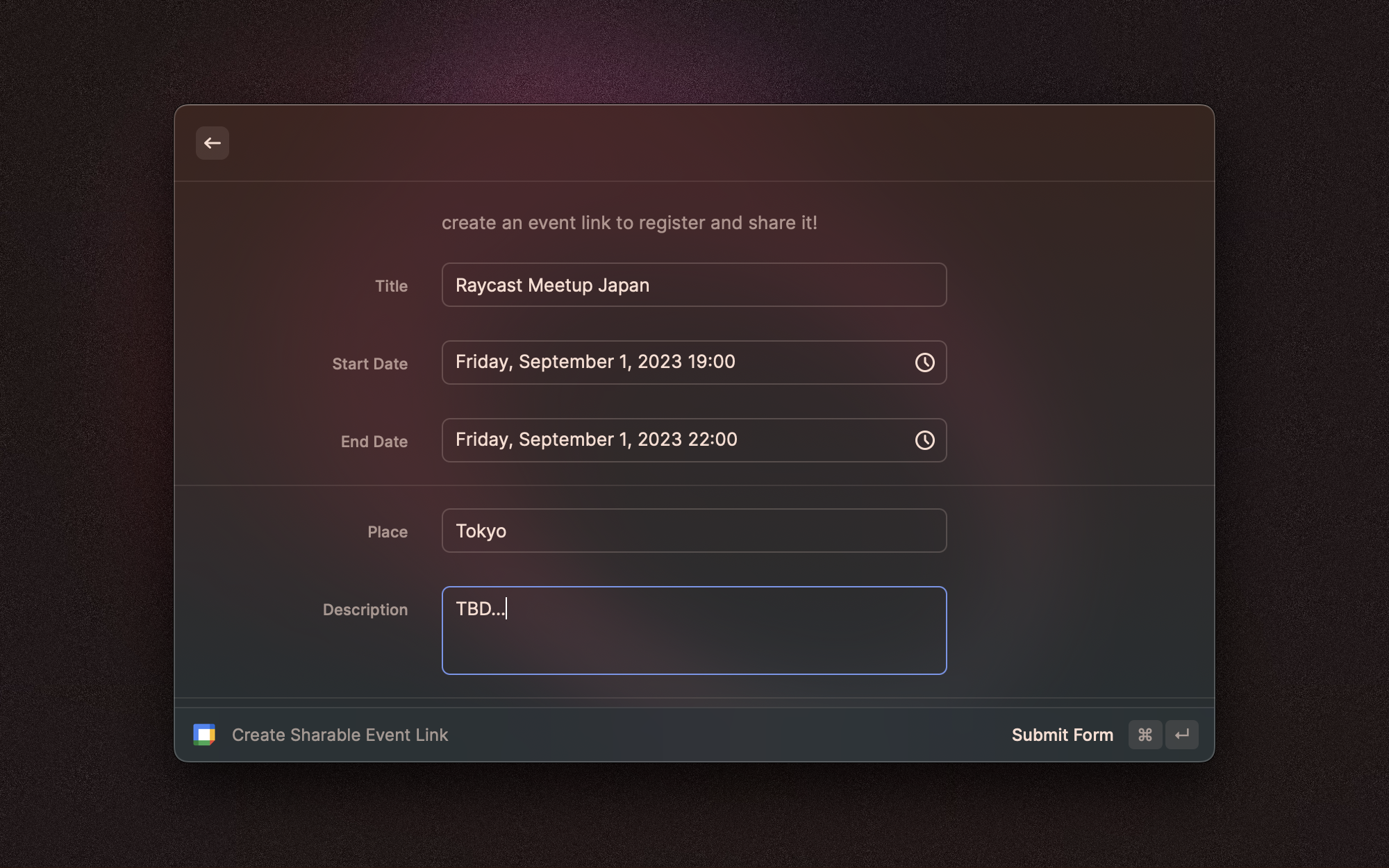Screen dimensions: 1389x868
Task: Click the Title field label
Action: click(x=391, y=286)
